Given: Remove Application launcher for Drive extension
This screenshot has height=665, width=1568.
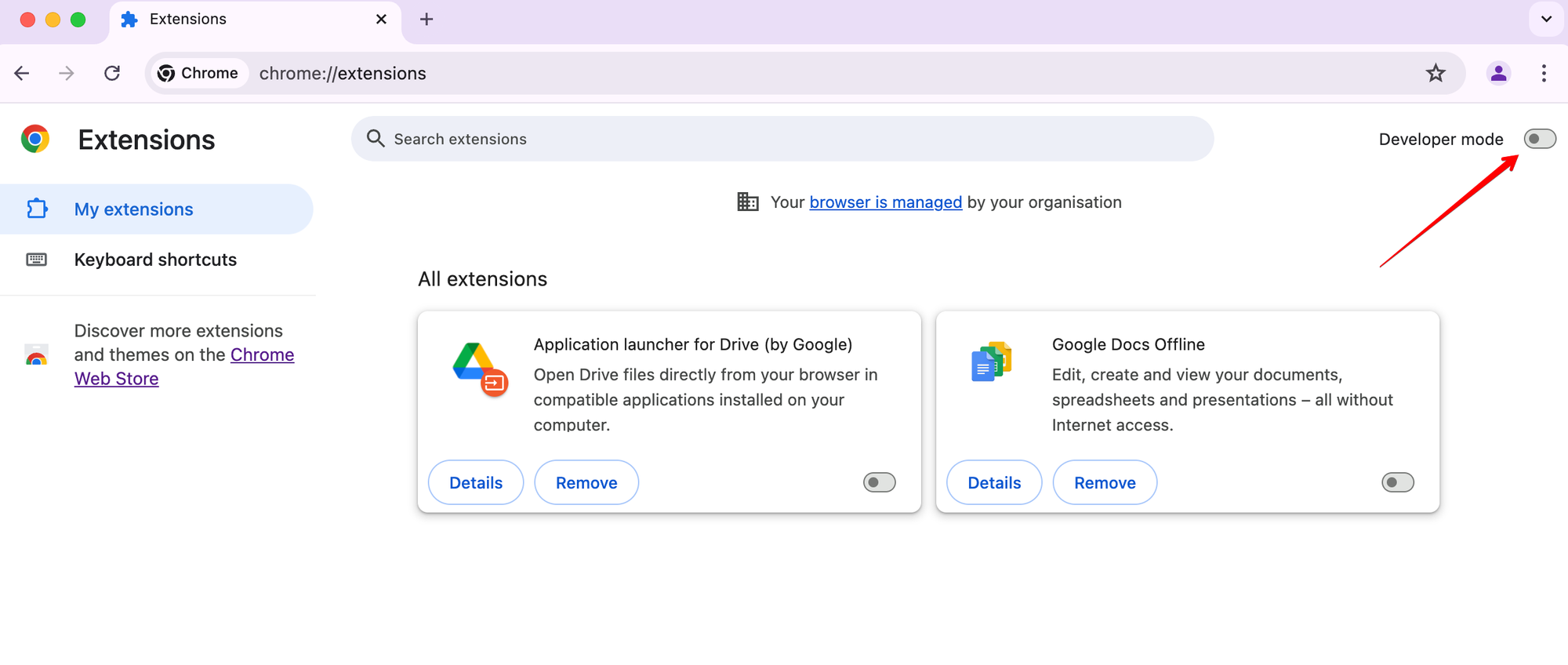Looking at the screenshot, I should tap(586, 482).
